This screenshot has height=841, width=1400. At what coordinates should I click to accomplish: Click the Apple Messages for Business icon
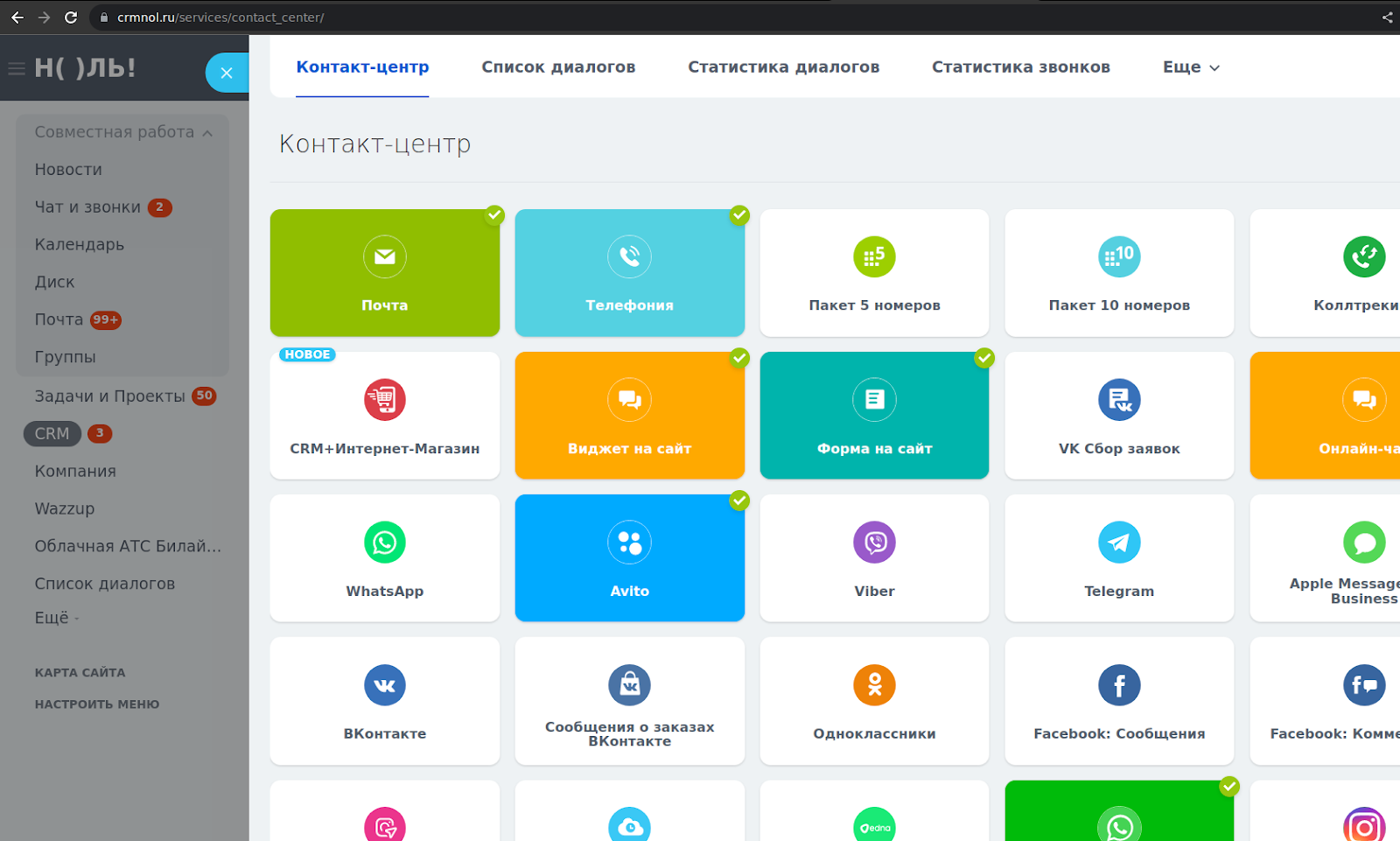[1364, 543]
